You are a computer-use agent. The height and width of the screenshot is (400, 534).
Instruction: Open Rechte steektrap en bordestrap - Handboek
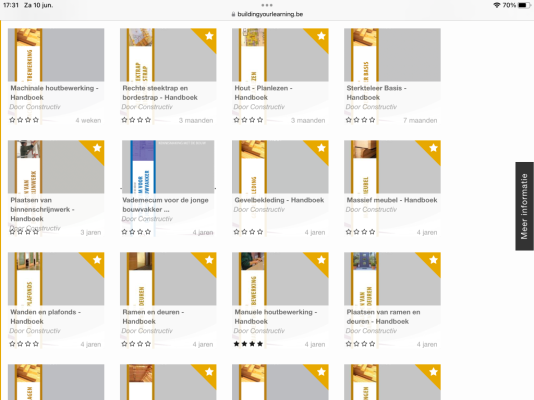[160, 93]
